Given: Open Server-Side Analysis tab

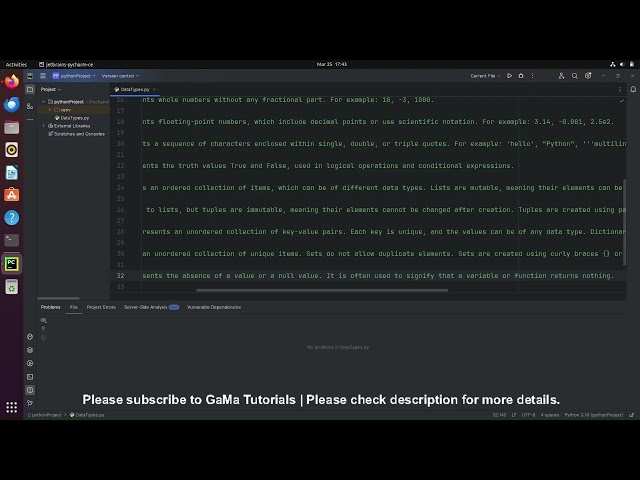Looking at the screenshot, I should 151,307.
